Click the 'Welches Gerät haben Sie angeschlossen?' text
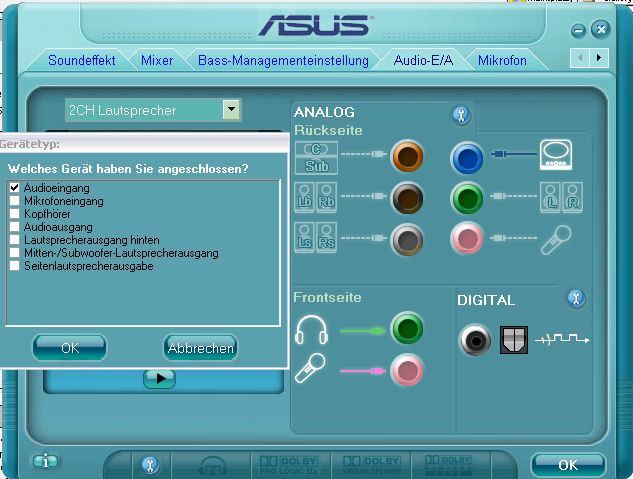Viewport: 633px width, 479px height. 128,168
